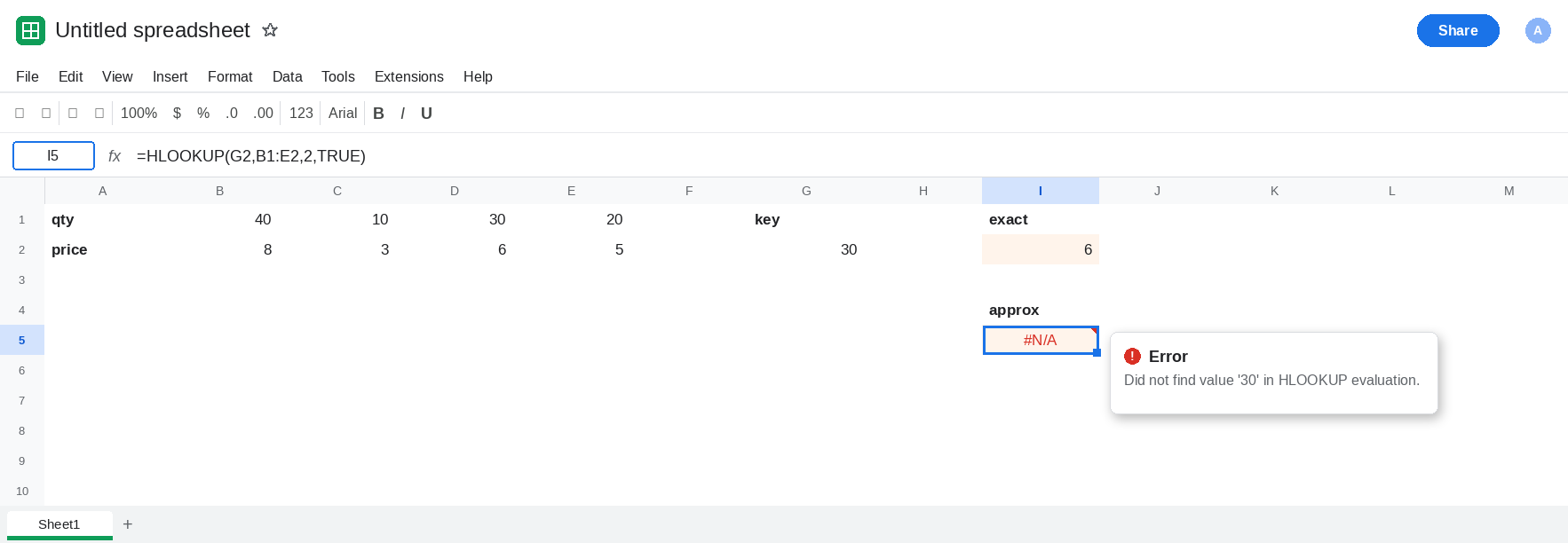
Task: Select cell E2 with value 5
Action: [x=572, y=249]
